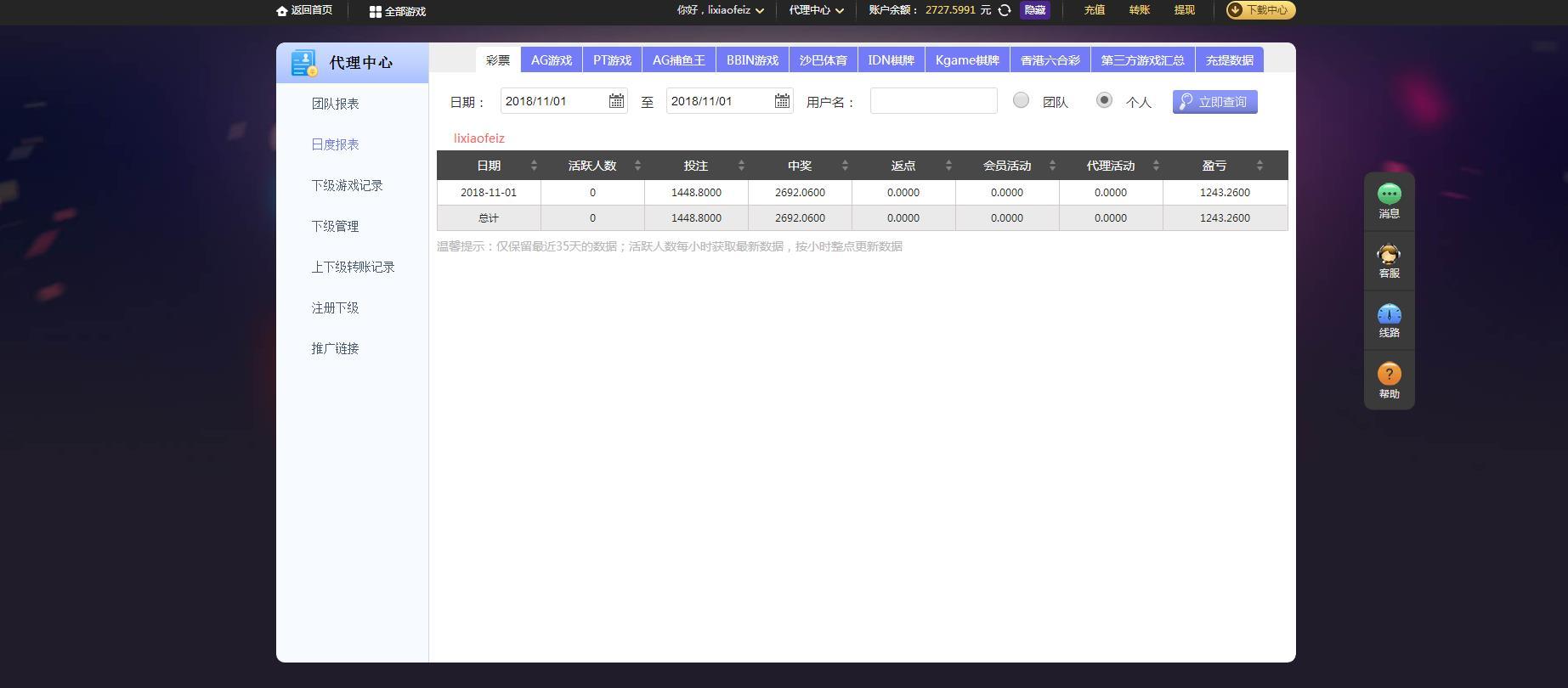1568x688 pixels.
Task: Switch to the 香港六合彩 tab
Action: tap(1050, 60)
